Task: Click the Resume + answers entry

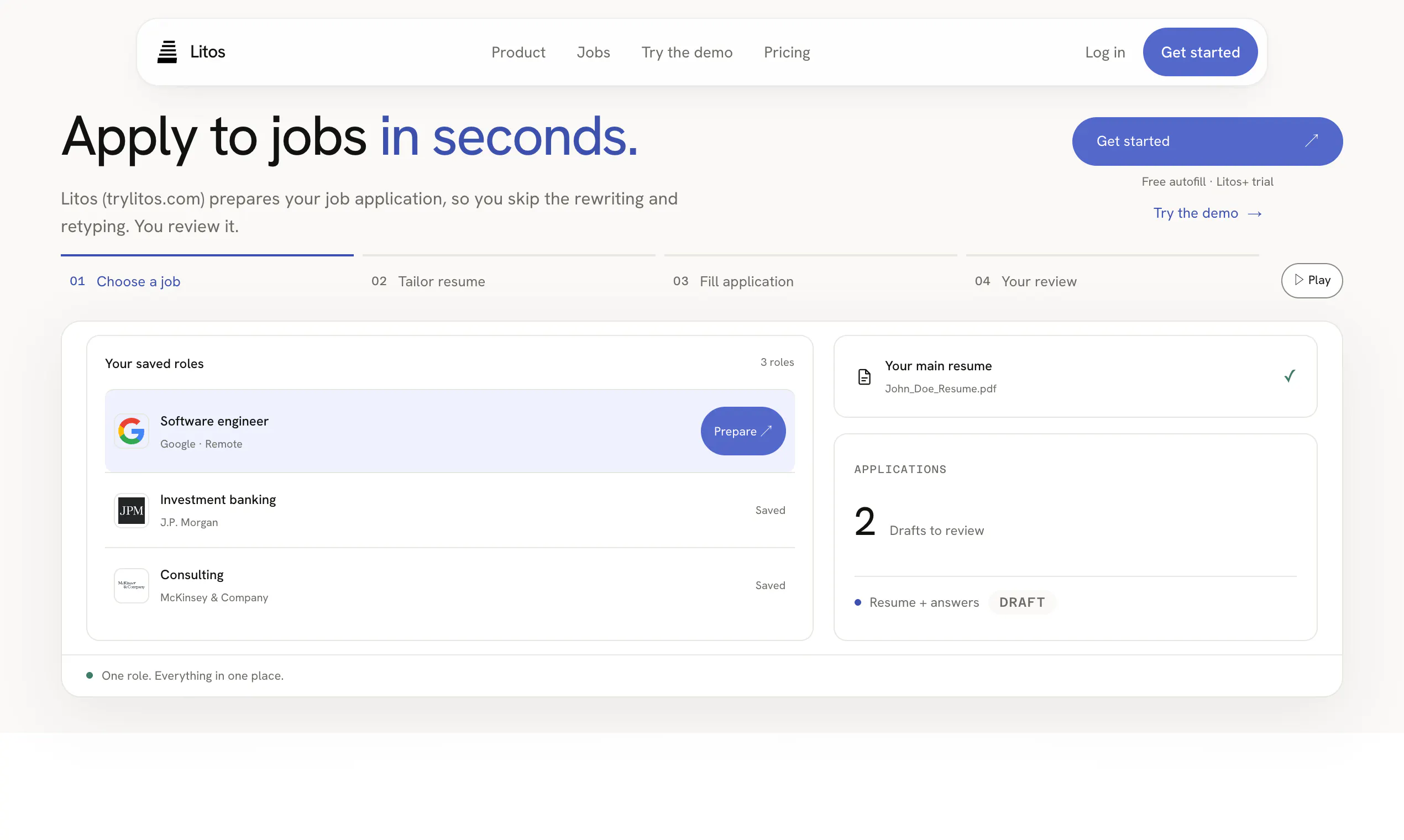Action: pyautogui.click(x=924, y=602)
